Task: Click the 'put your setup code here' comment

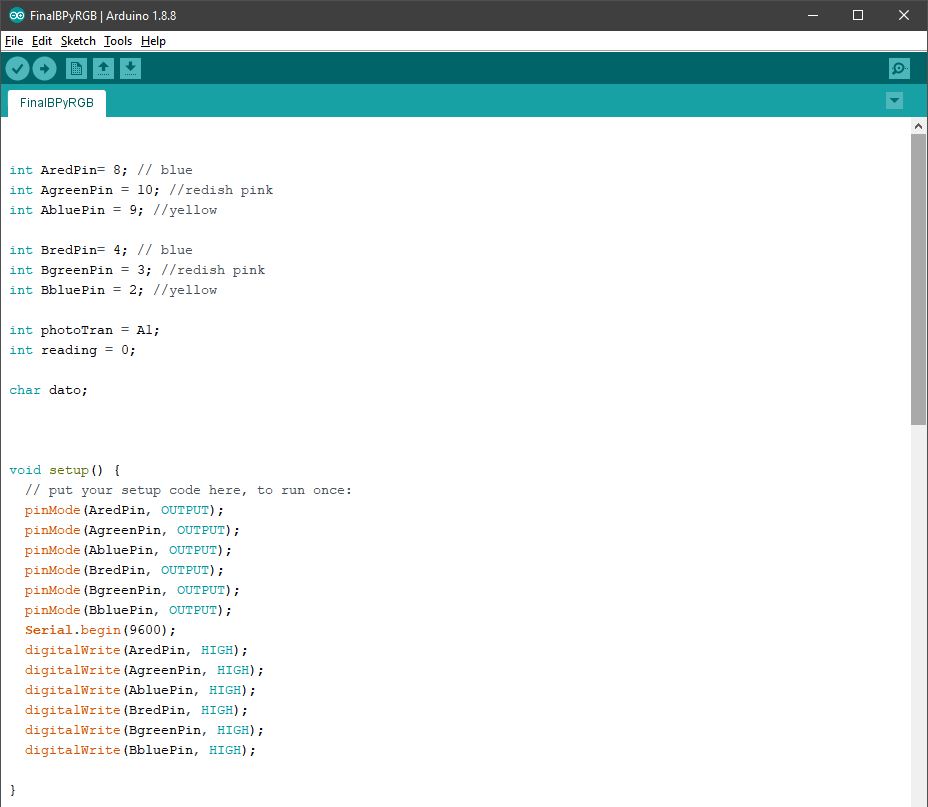Action: pos(188,490)
